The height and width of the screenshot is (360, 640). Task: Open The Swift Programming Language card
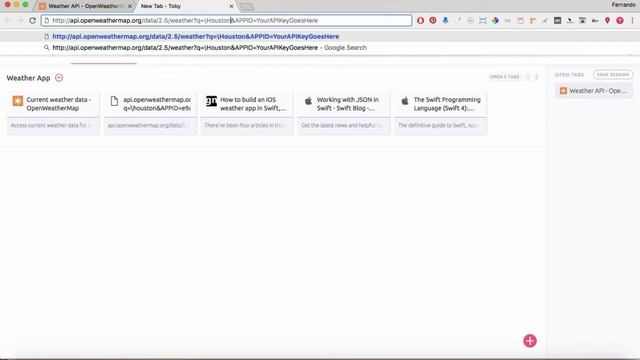pyautogui.click(x=440, y=113)
